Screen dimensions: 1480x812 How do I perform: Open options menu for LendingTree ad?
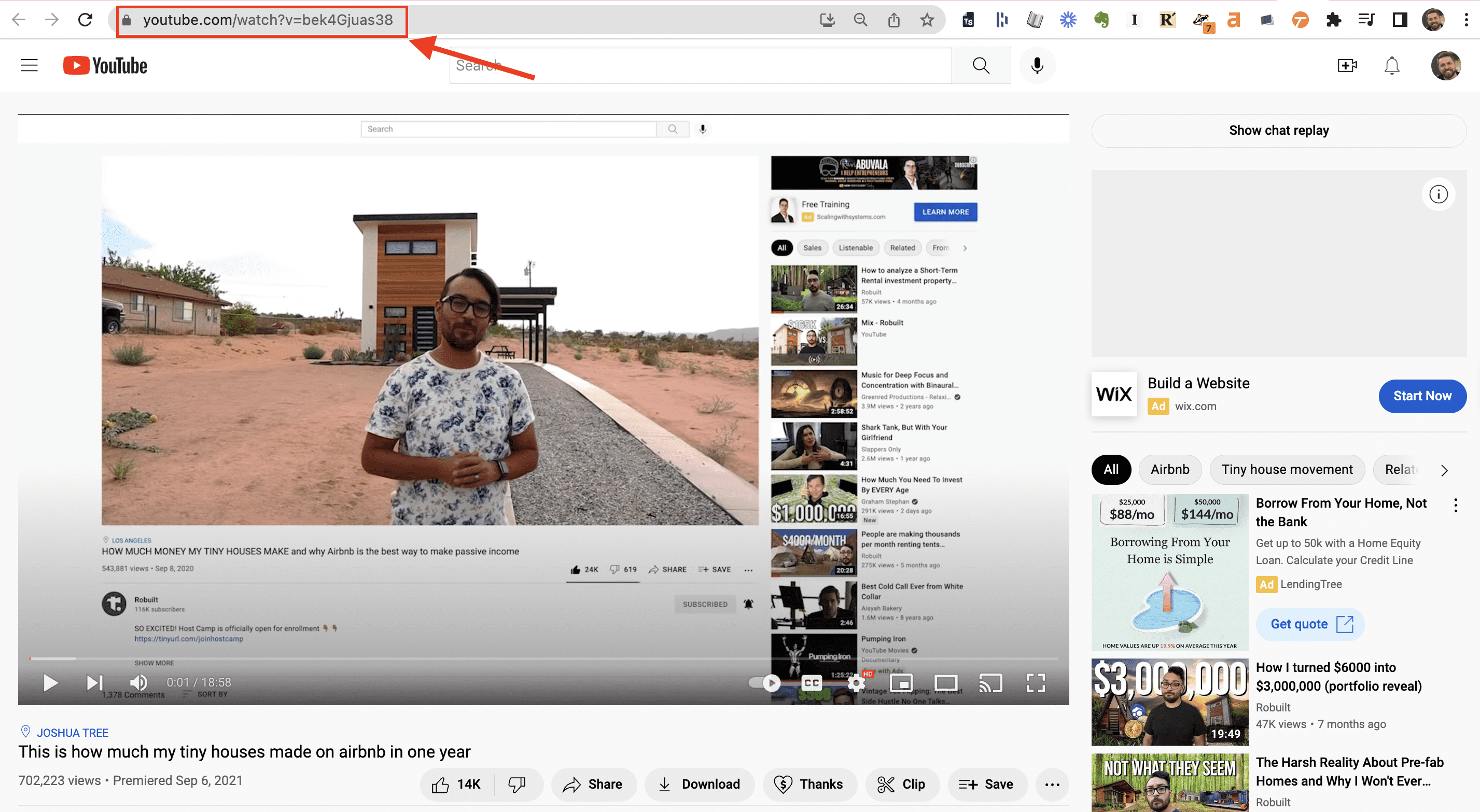coord(1455,506)
